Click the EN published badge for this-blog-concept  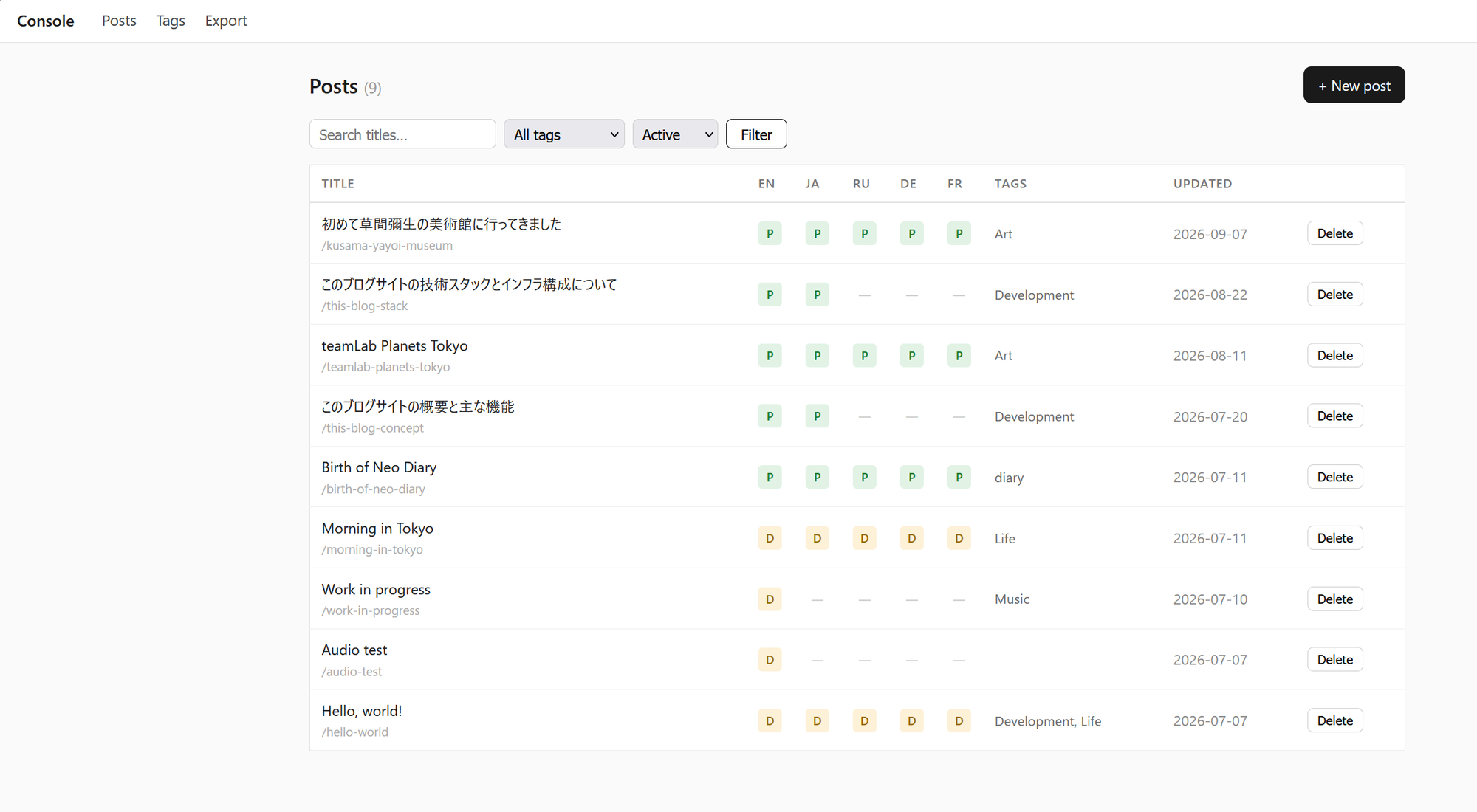click(x=770, y=416)
